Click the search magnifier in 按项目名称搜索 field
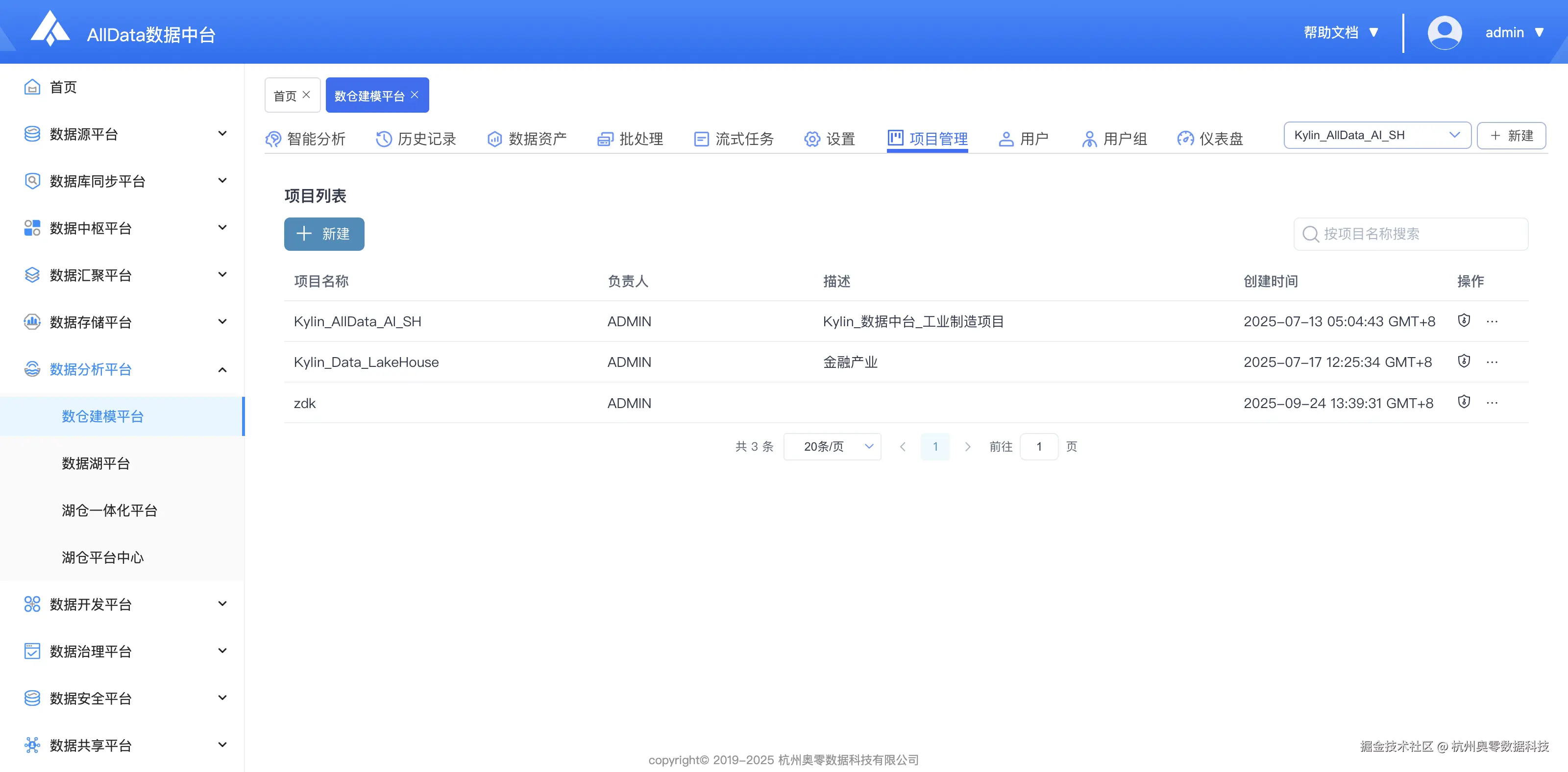The image size is (1568, 772). [1311, 234]
